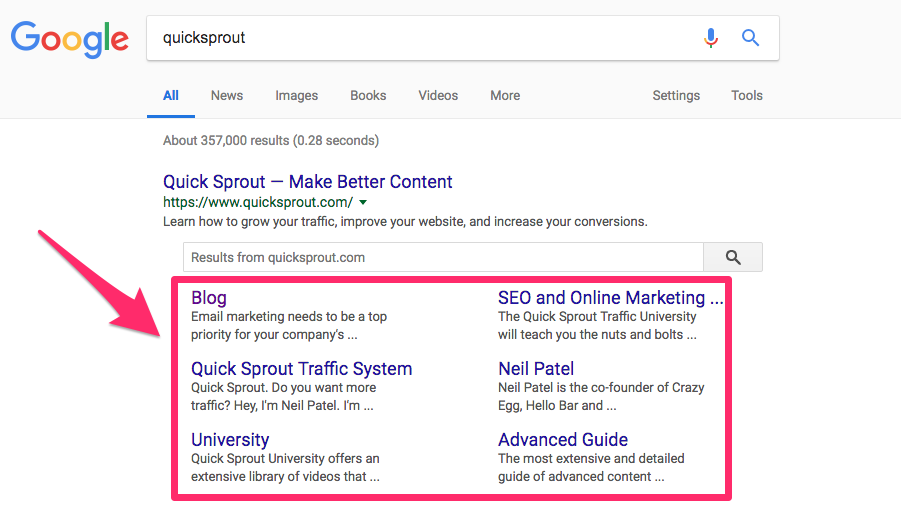The width and height of the screenshot is (901, 513).
Task: Click the 'Email marketing needs to be' snippet
Action: coord(289,326)
